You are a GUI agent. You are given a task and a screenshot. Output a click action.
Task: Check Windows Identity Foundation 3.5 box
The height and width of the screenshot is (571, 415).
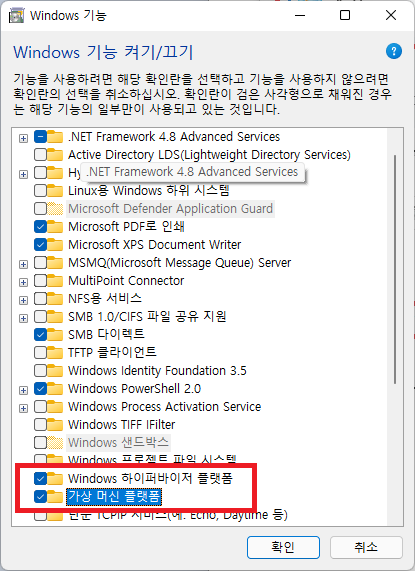(x=40, y=371)
